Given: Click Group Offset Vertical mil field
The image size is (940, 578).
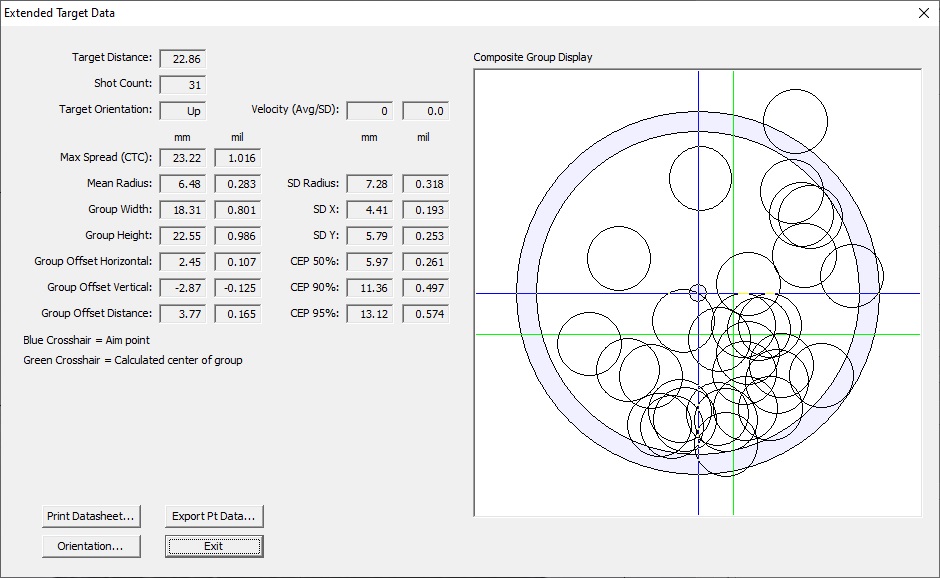Looking at the screenshot, I should click(x=237, y=288).
